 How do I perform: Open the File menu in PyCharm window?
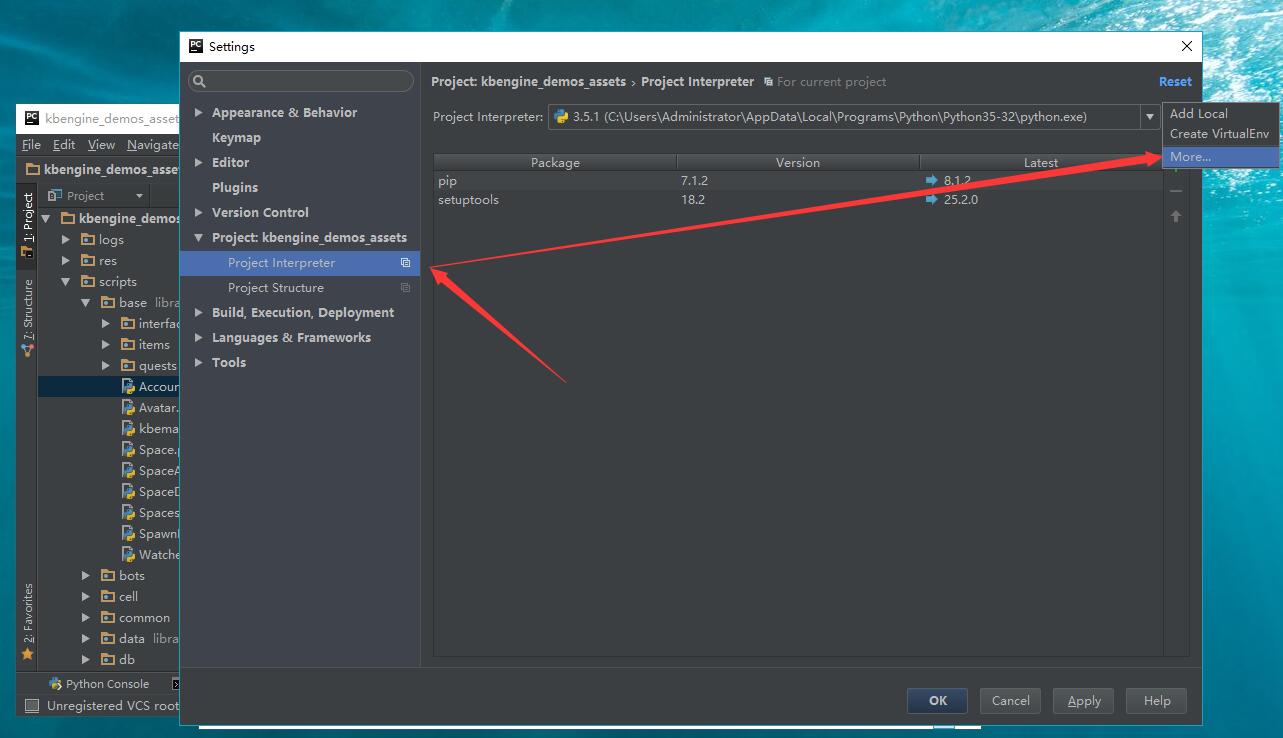pos(31,145)
